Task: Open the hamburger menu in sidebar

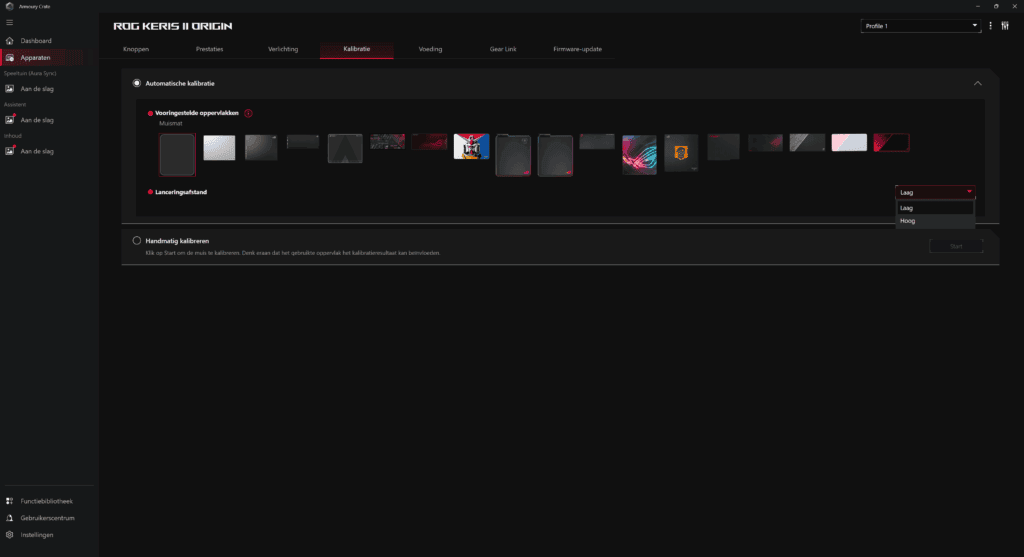Action: point(9,22)
